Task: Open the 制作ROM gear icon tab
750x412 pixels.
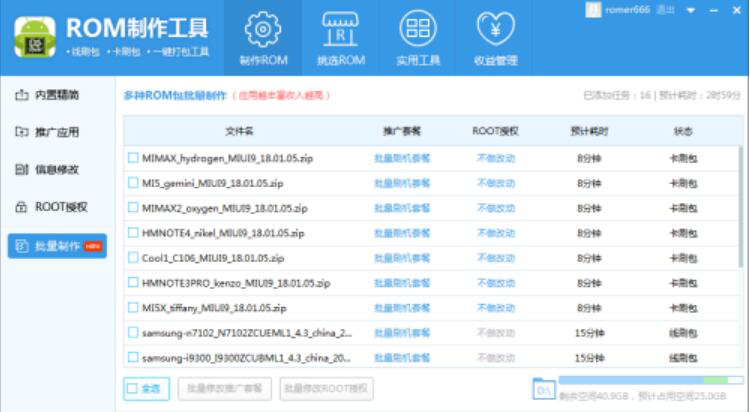Action: point(263,38)
